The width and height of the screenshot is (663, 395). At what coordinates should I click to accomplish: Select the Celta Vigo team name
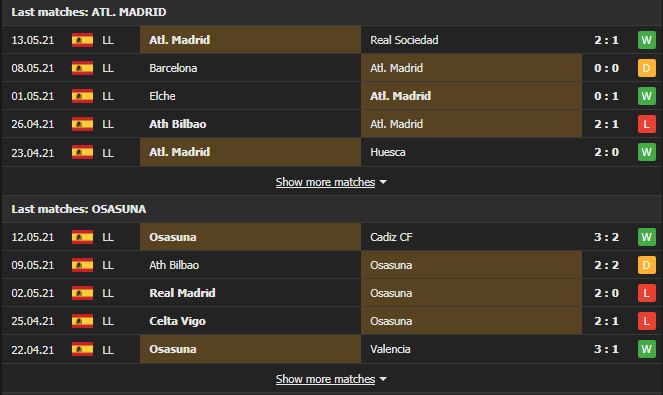tap(178, 321)
